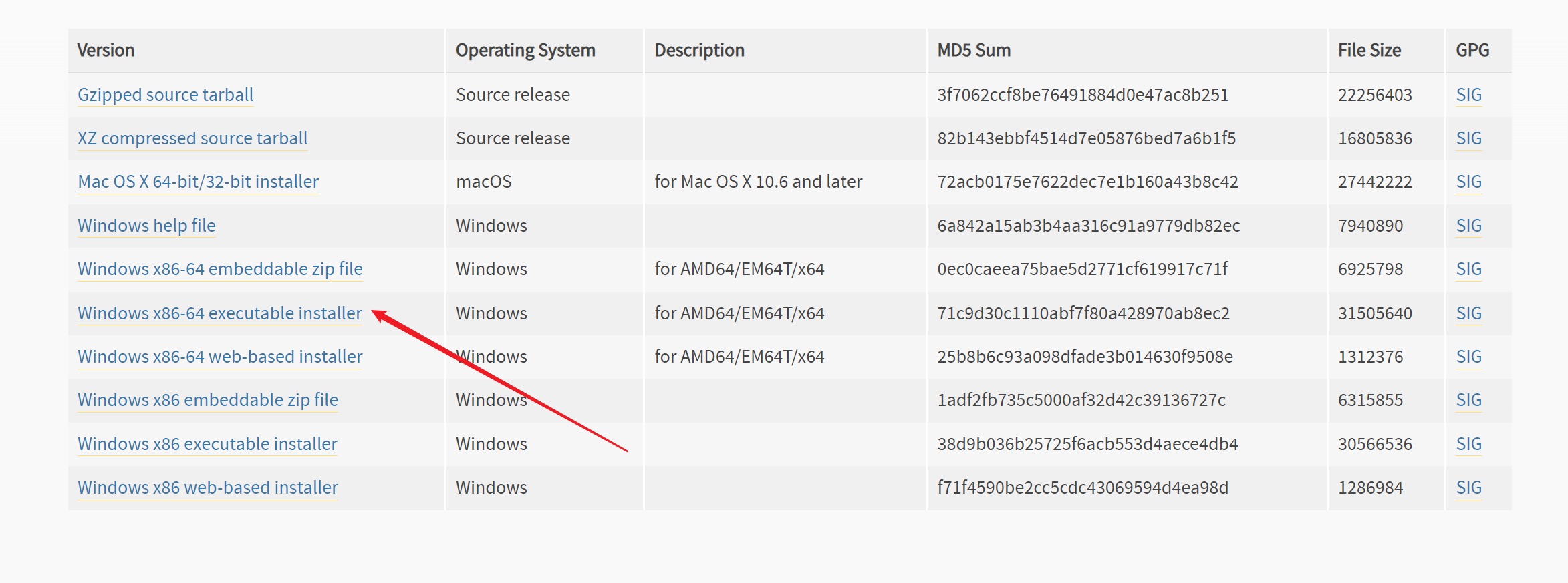The height and width of the screenshot is (583, 1568).
Task: Click the File Size column header
Action: tap(1369, 51)
